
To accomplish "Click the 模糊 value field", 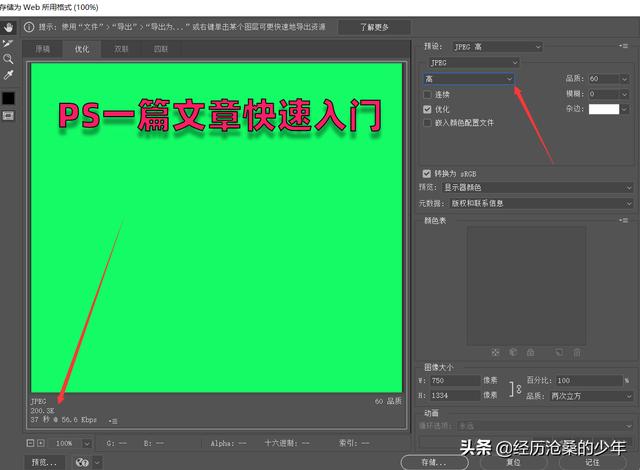I will [x=604, y=94].
